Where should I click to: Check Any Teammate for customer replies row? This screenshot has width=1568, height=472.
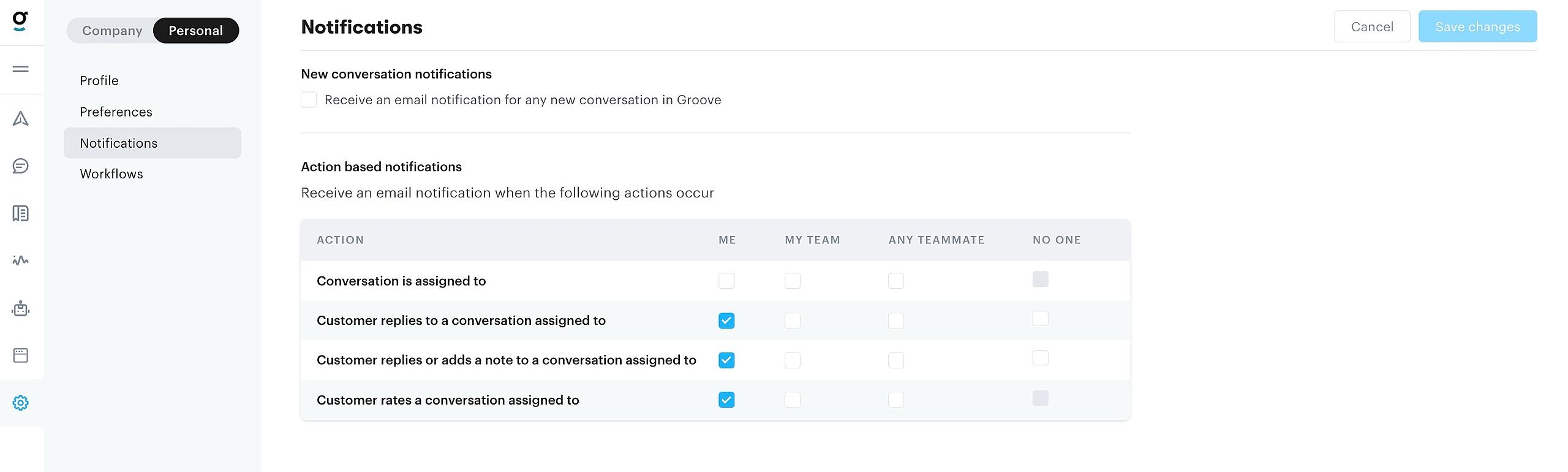click(895, 321)
